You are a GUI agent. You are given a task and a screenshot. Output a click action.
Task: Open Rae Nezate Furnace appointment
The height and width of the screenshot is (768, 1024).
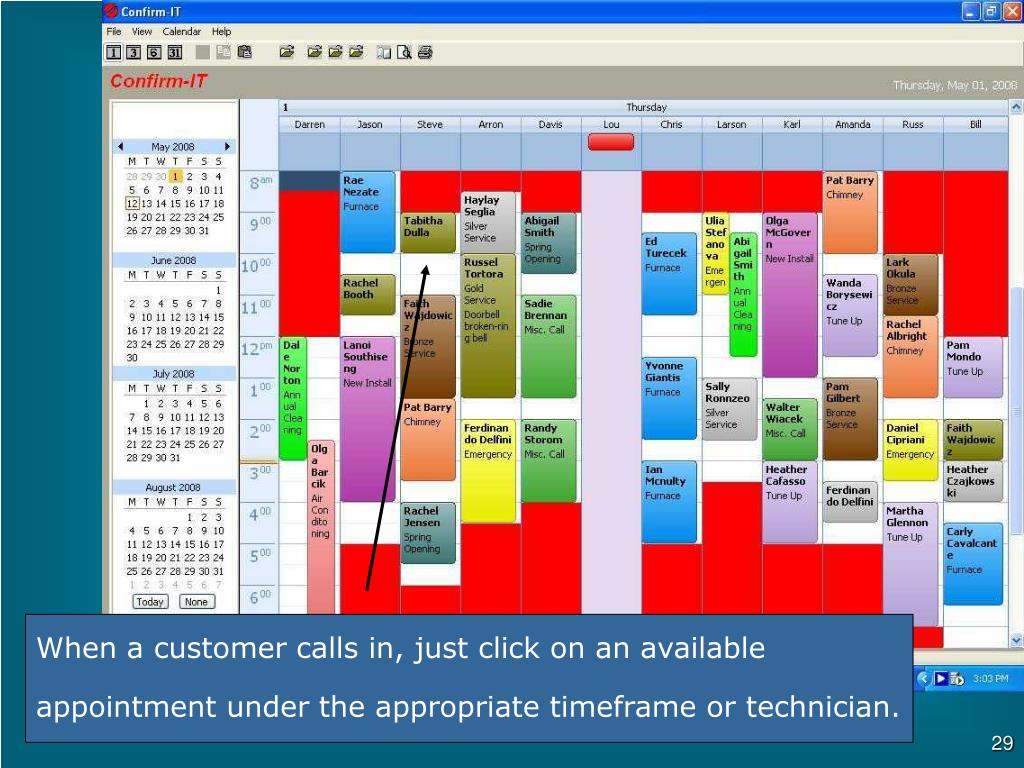[368, 212]
